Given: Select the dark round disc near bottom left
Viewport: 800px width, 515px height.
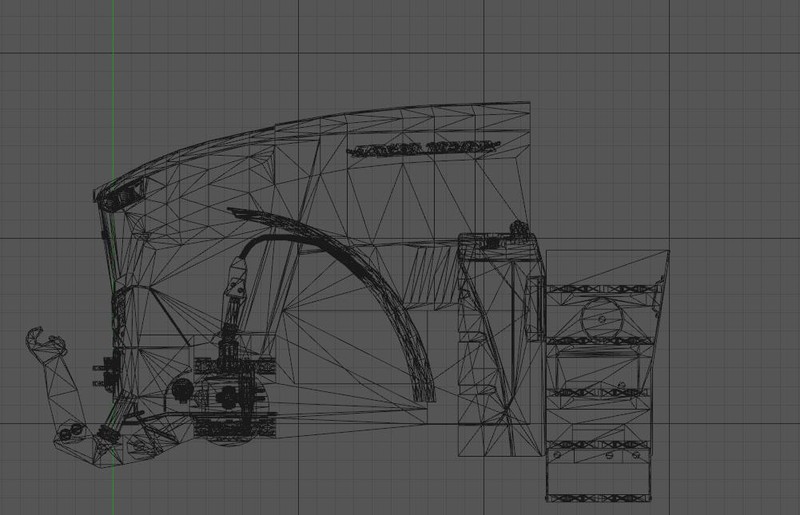Looking at the screenshot, I should click(x=182, y=389).
